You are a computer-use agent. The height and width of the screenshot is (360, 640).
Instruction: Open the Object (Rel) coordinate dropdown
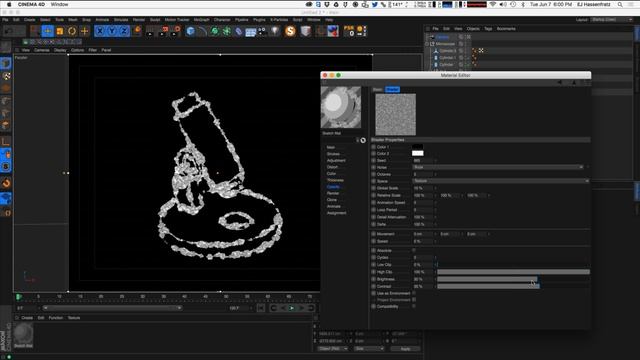point(333,349)
